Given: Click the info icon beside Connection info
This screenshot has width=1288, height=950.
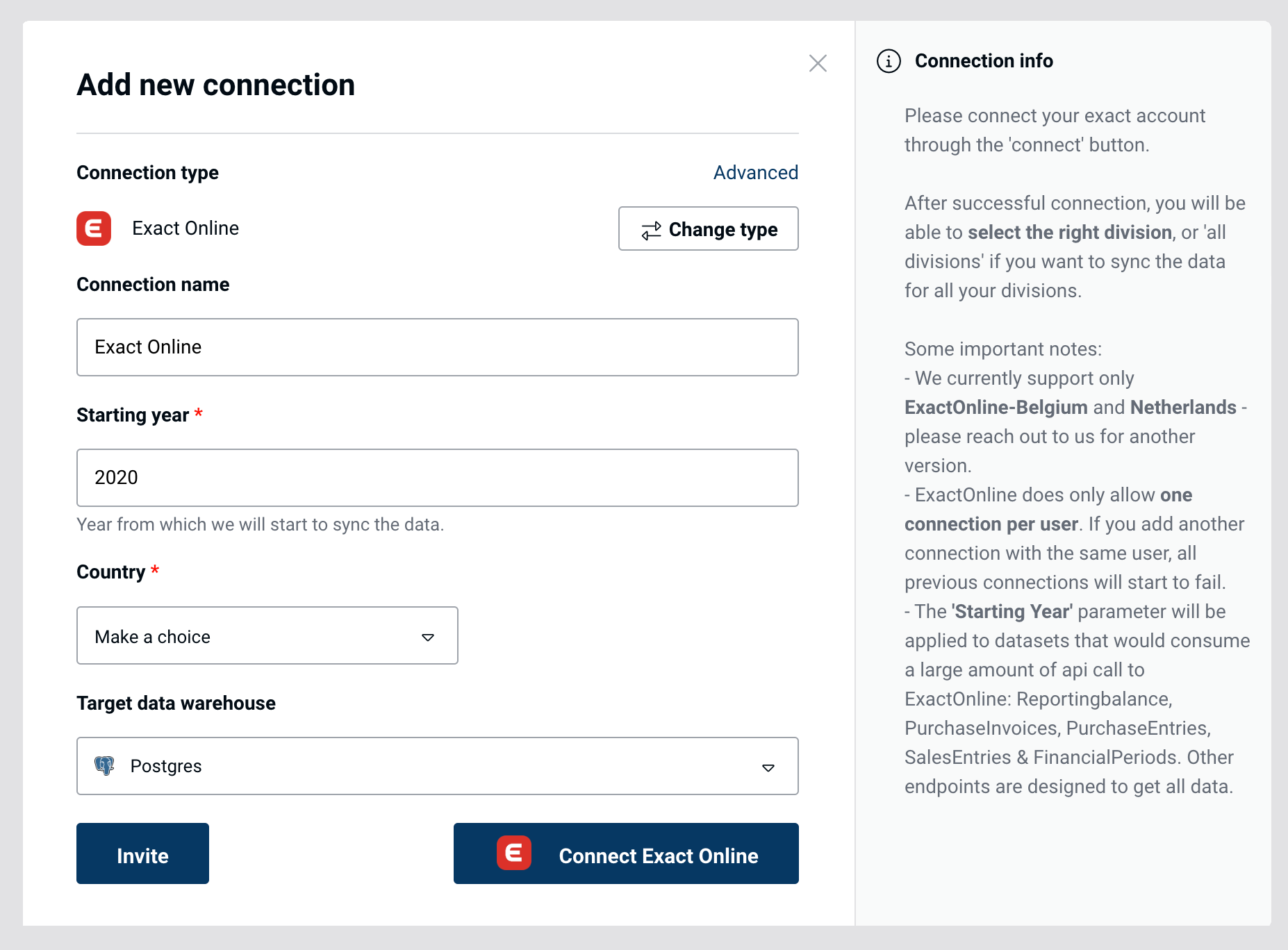Looking at the screenshot, I should coord(889,61).
